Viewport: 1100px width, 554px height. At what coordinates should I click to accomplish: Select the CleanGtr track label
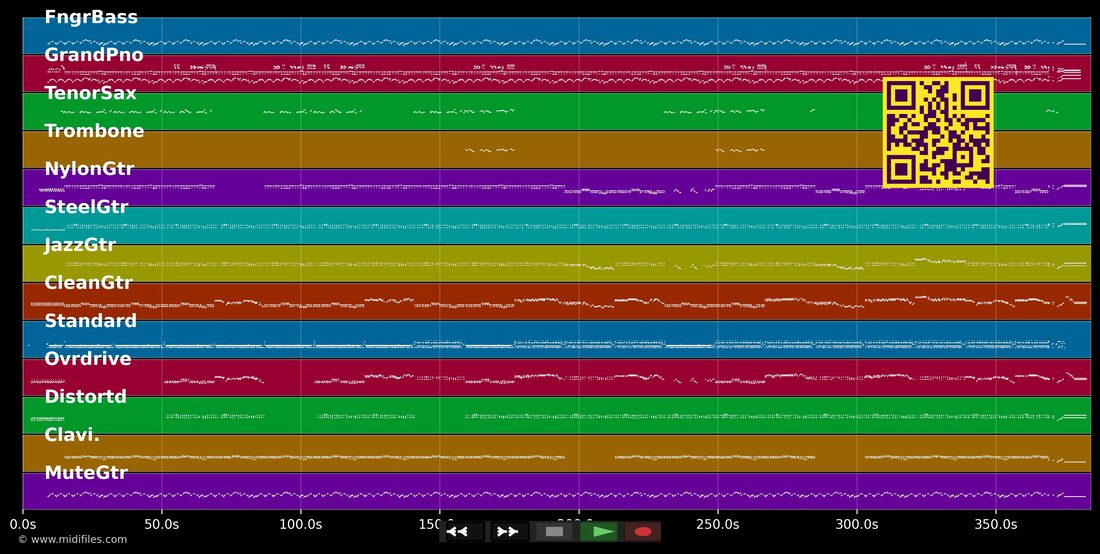click(88, 283)
